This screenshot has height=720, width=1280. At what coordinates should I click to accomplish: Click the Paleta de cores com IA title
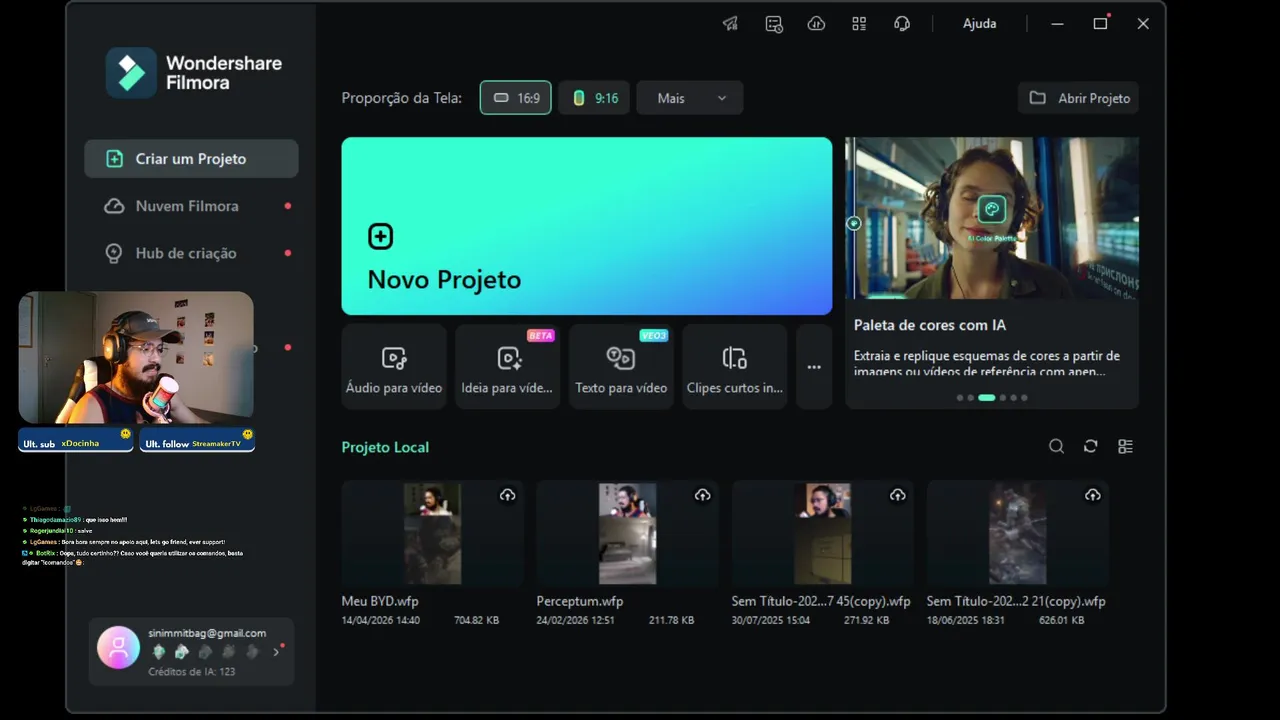(930, 325)
